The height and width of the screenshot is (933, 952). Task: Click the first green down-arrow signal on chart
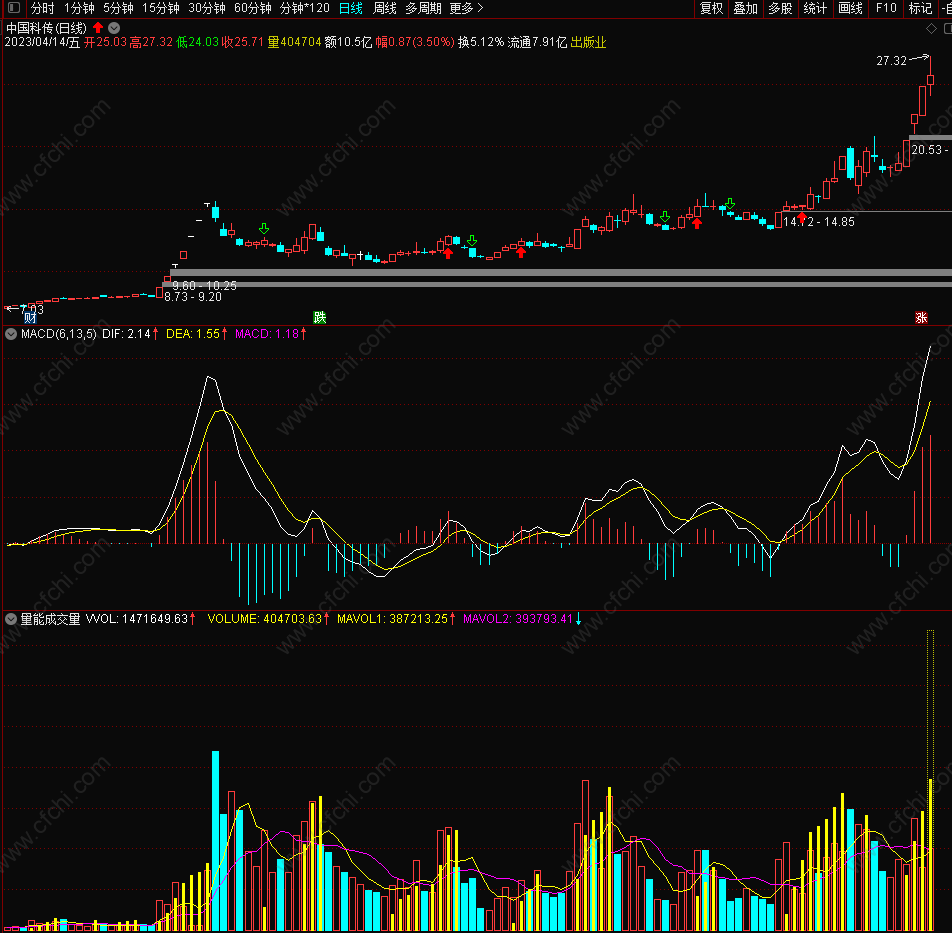pyautogui.click(x=264, y=229)
